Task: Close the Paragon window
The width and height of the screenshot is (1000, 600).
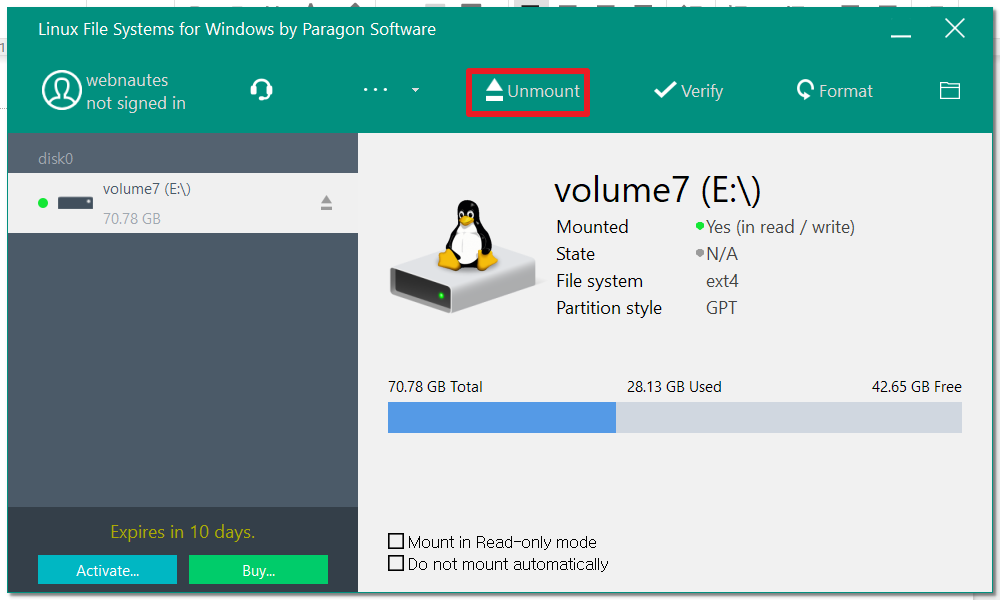Action: tap(955, 28)
